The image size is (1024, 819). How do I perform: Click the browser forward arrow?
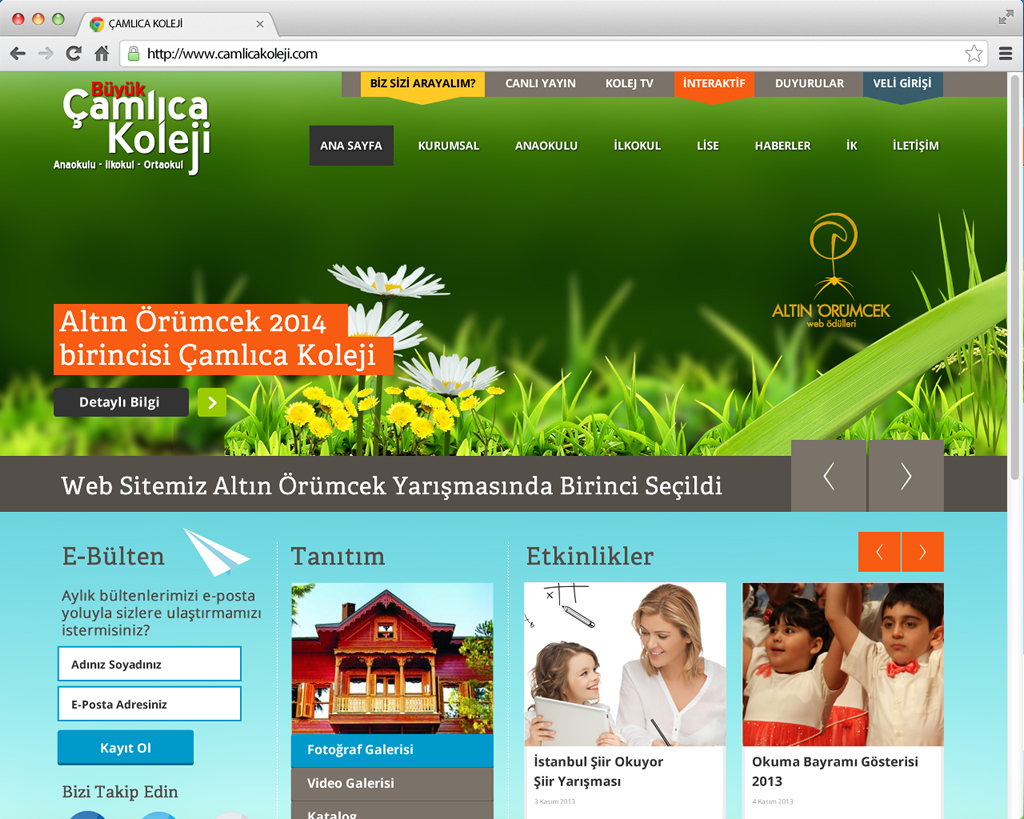point(46,54)
